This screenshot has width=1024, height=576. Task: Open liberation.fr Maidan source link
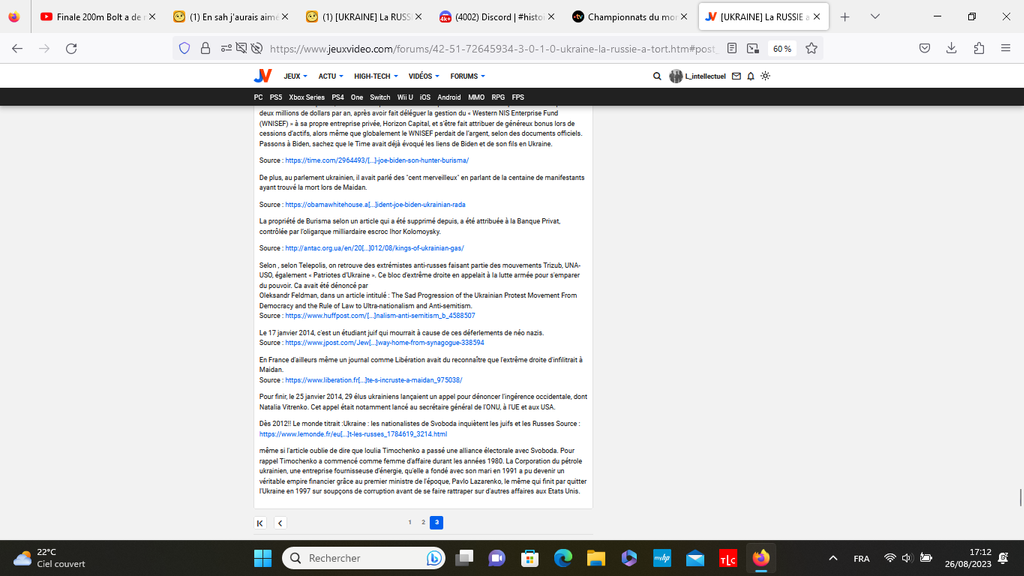374,380
